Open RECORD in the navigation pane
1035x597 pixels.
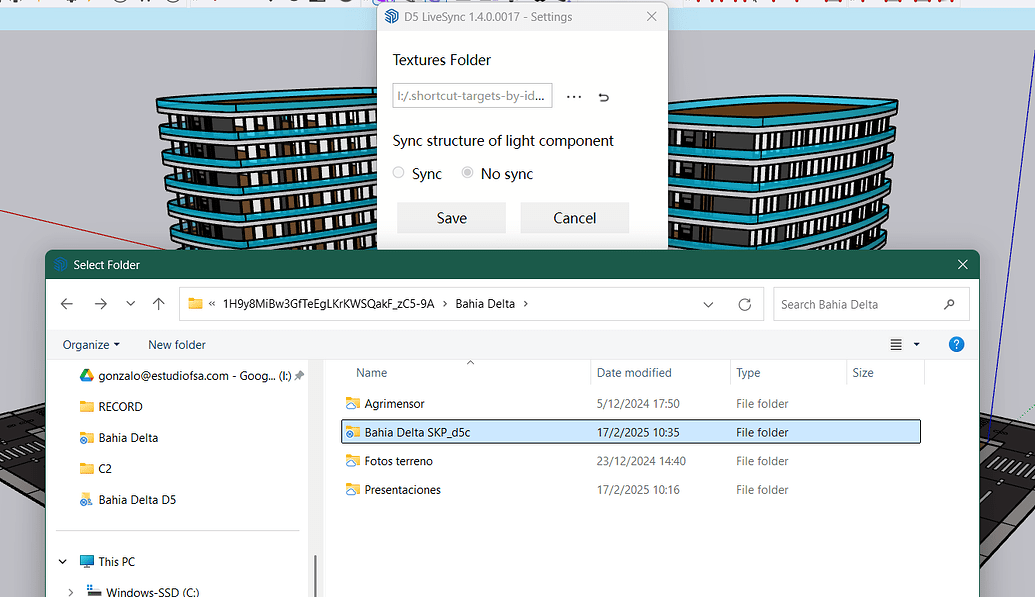[x=120, y=407]
